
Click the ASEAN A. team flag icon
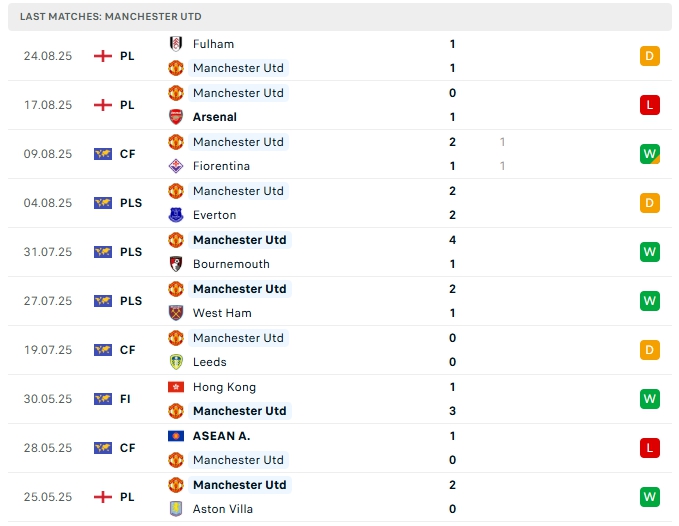pyautogui.click(x=176, y=436)
